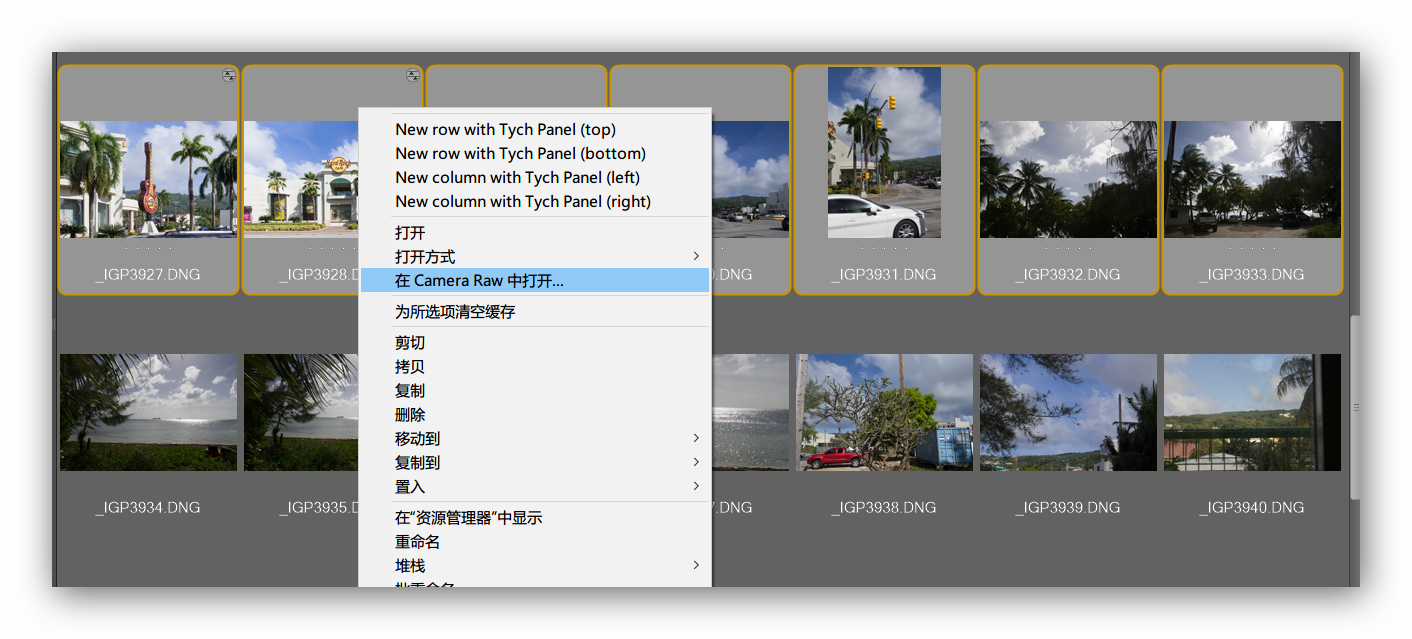Choose 拷贝 to copy selected files

408,366
